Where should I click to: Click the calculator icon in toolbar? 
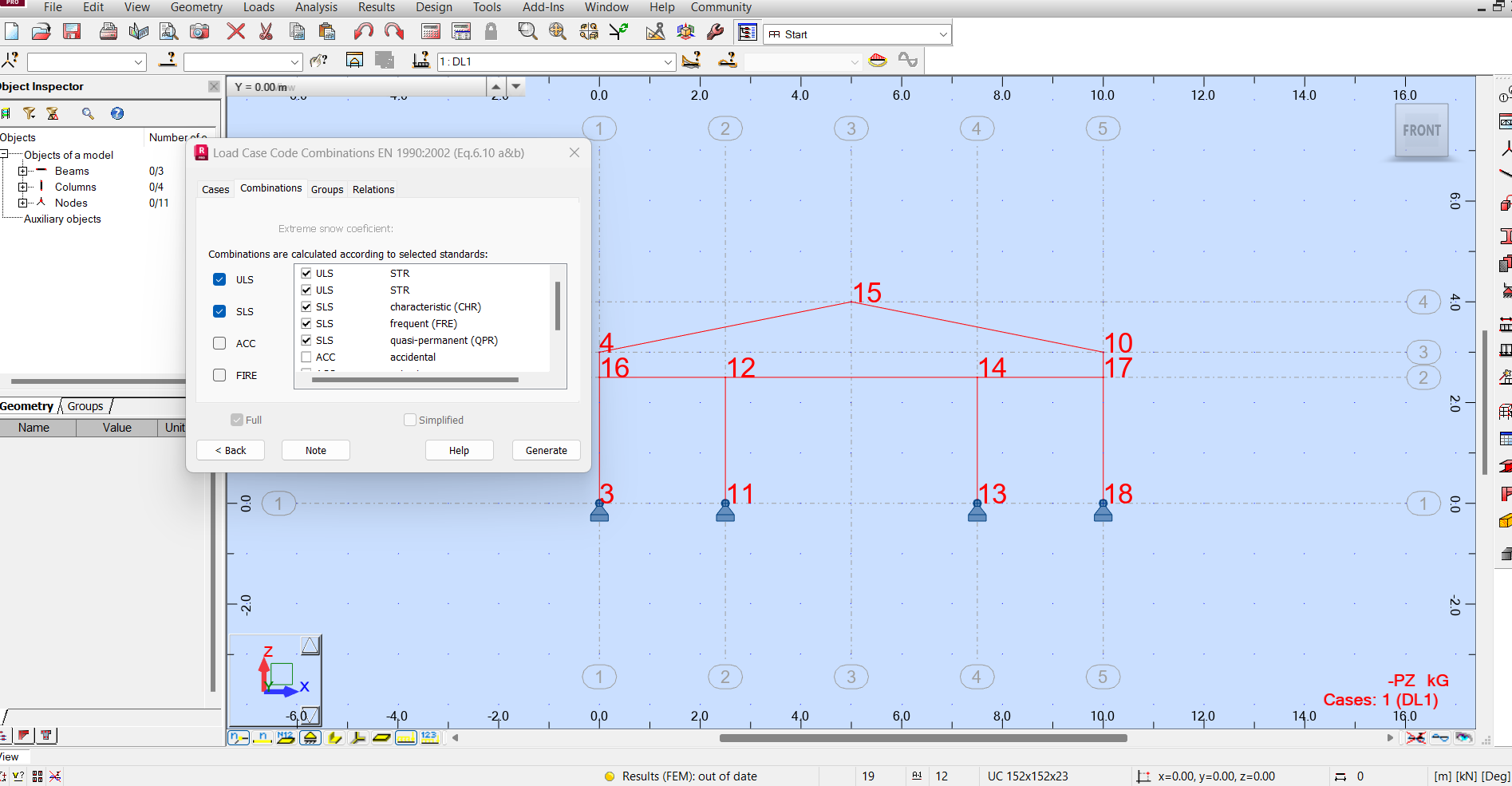(431, 32)
